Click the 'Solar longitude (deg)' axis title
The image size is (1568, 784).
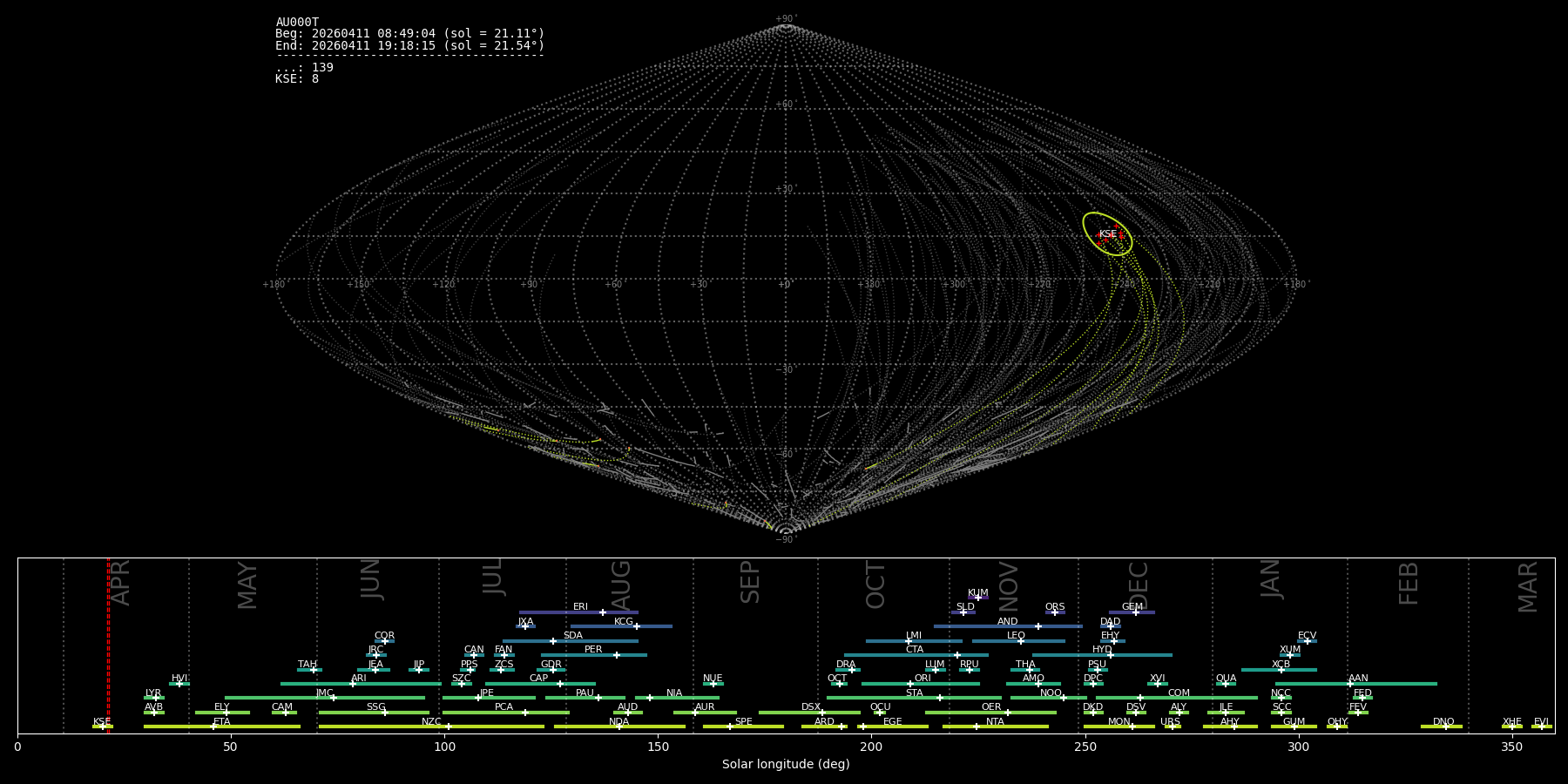(x=786, y=764)
